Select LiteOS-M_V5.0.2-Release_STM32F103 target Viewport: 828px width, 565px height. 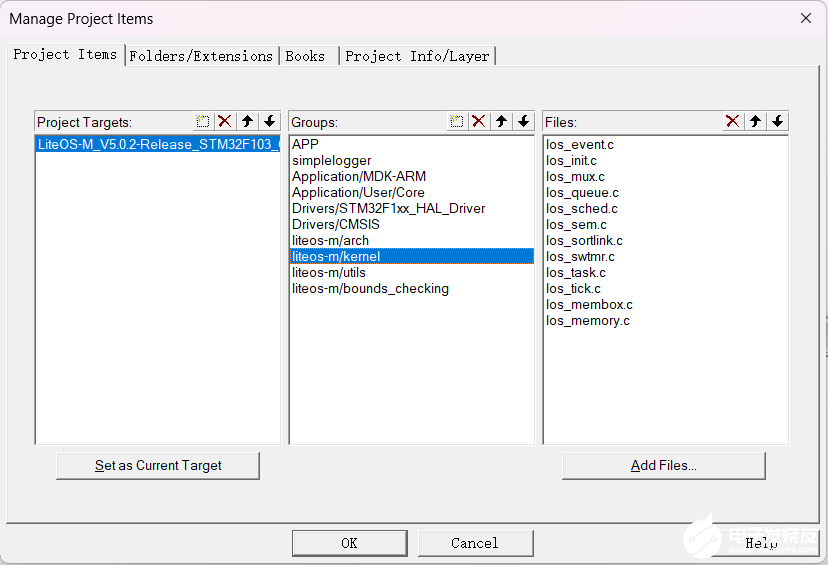(158, 144)
